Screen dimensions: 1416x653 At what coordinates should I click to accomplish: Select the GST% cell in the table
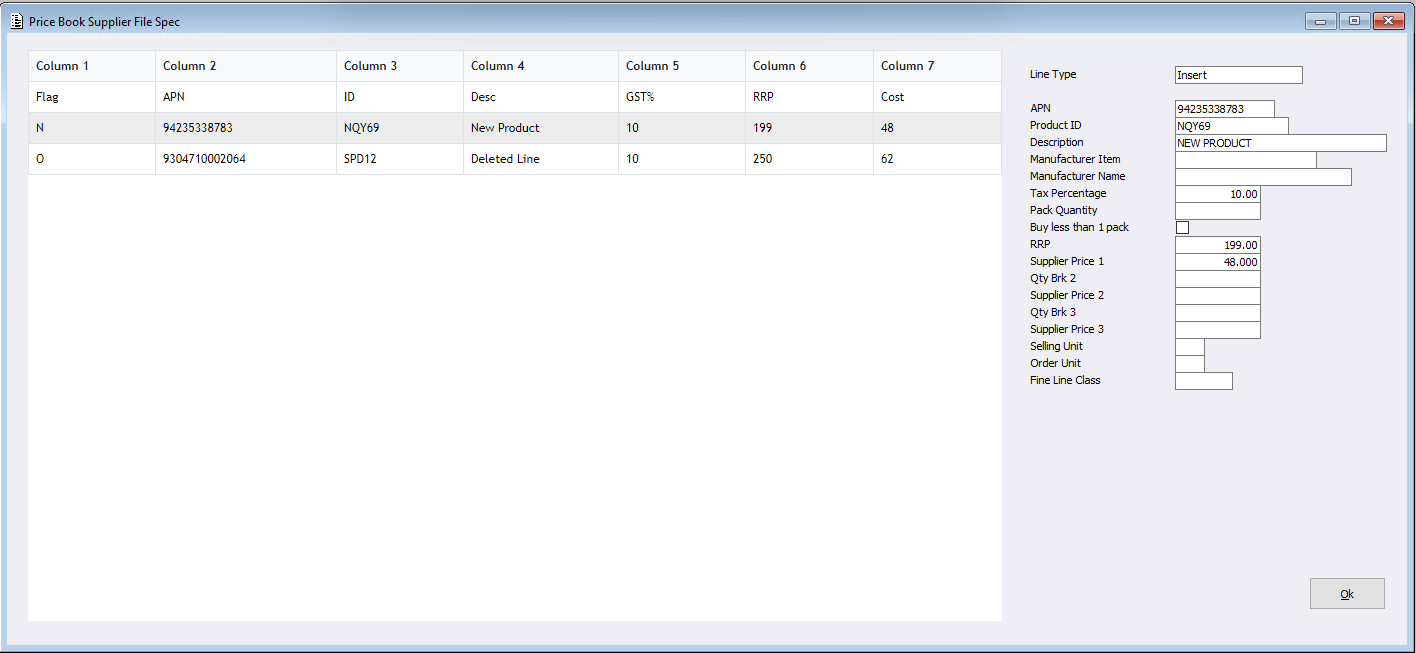(682, 97)
